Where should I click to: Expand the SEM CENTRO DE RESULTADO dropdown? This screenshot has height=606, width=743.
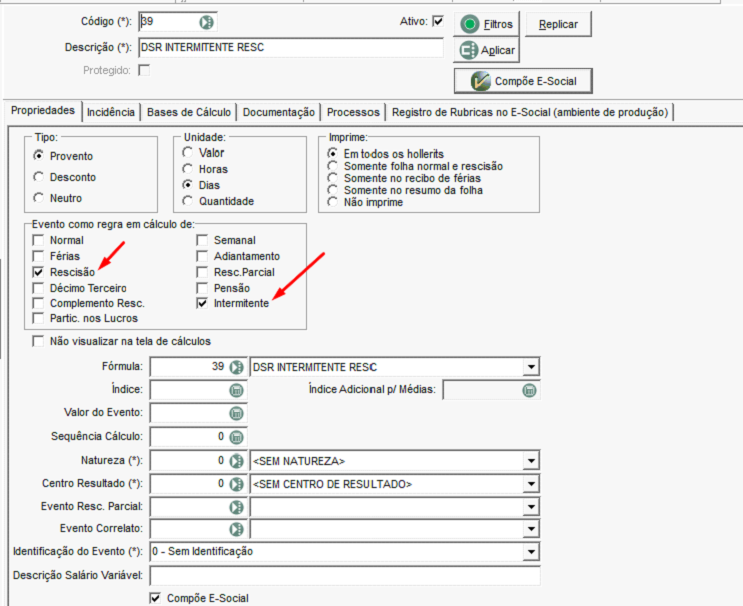[531, 484]
